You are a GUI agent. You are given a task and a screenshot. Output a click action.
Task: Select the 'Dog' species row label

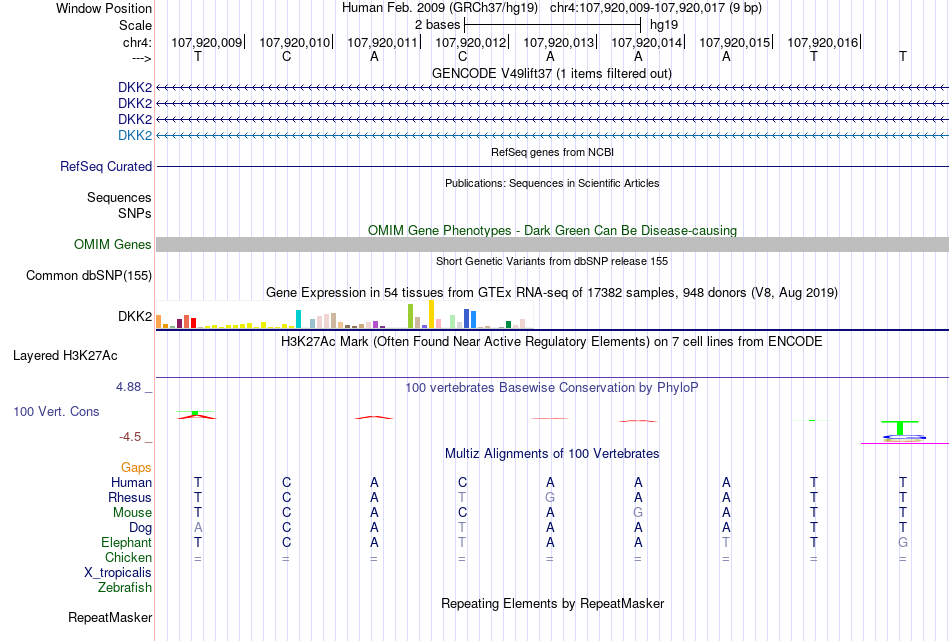click(140, 528)
